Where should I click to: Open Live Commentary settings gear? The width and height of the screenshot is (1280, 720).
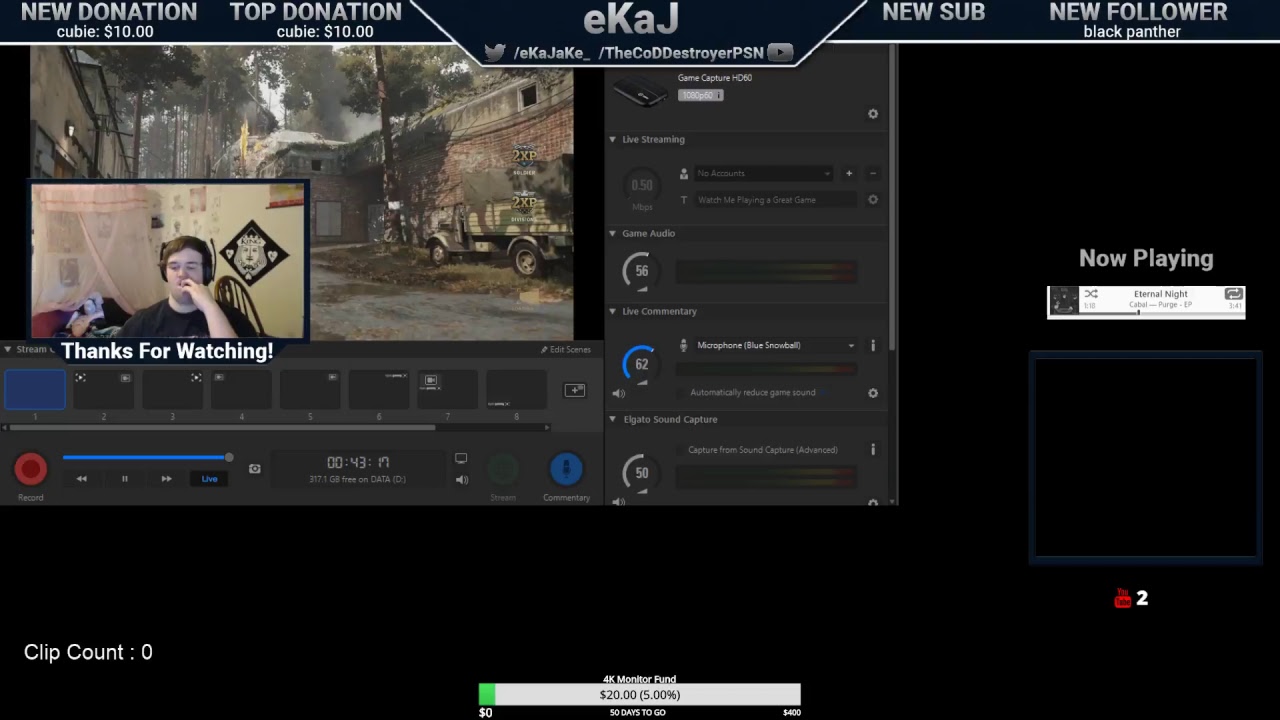pos(873,394)
